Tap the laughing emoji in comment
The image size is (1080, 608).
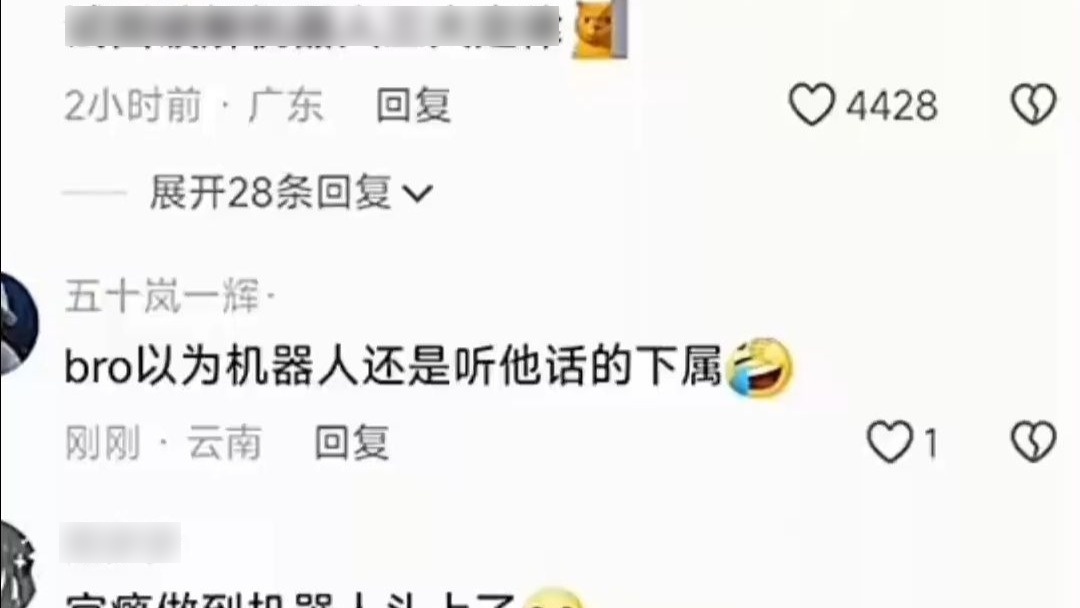(x=760, y=368)
